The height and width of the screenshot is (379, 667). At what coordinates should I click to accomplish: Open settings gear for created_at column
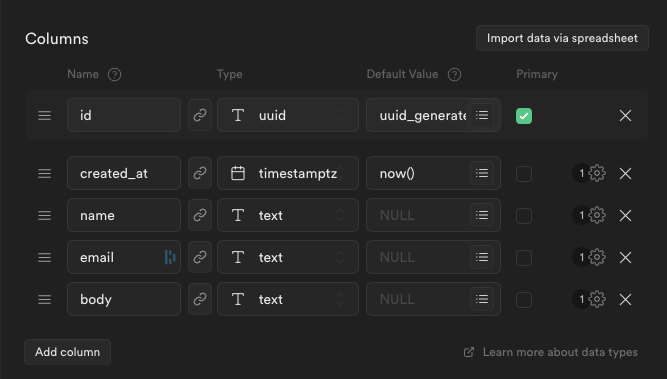click(597, 173)
